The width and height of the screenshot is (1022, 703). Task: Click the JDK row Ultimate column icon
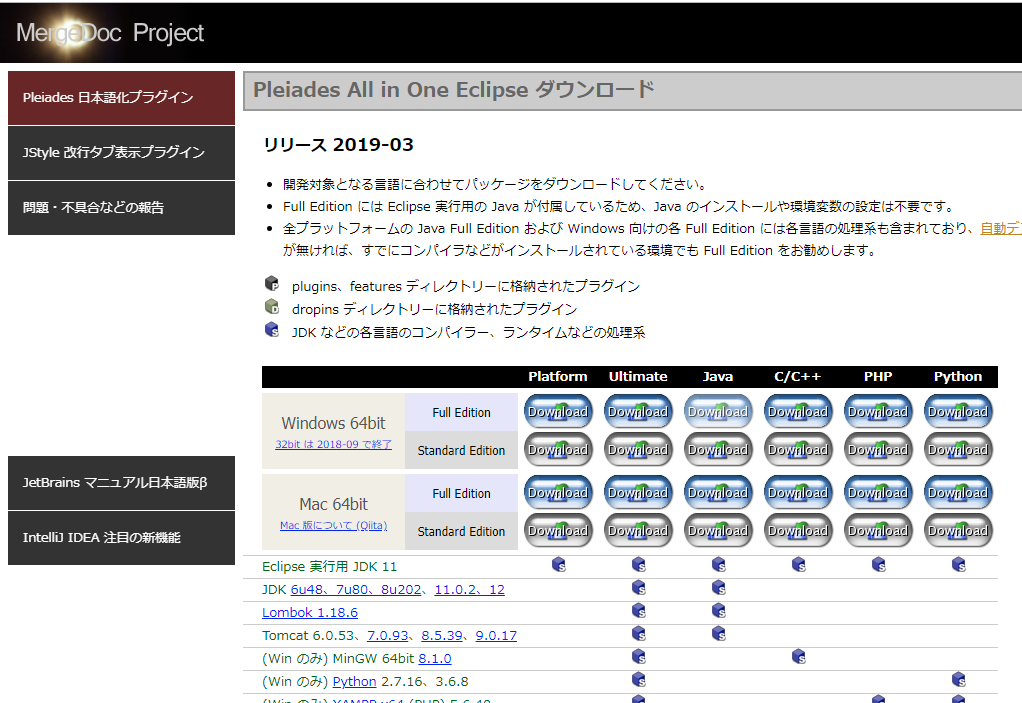pos(638,588)
